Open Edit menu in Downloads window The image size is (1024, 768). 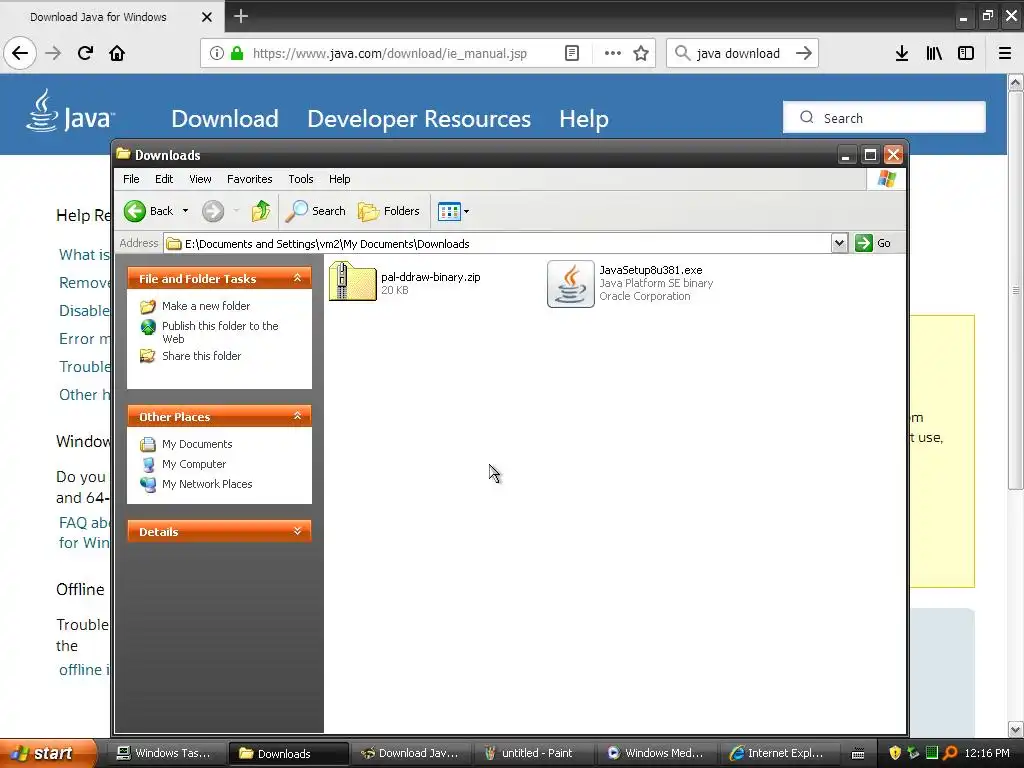click(x=164, y=179)
